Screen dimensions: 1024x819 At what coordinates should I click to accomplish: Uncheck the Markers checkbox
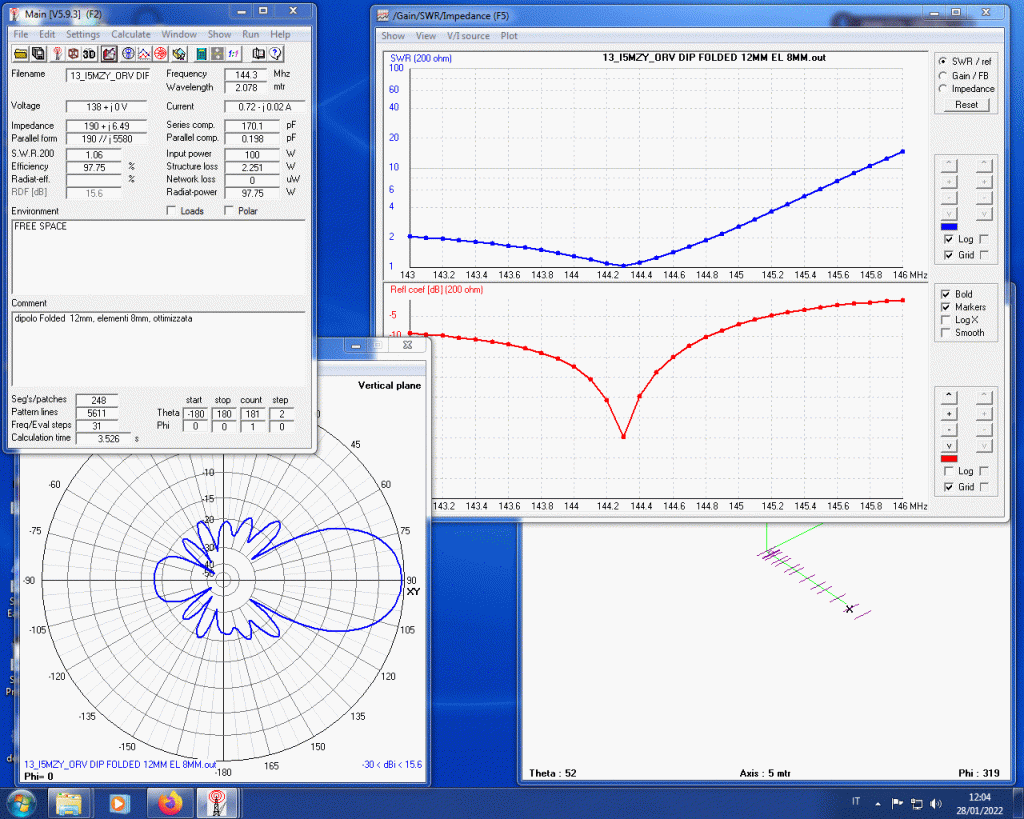coord(946,307)
